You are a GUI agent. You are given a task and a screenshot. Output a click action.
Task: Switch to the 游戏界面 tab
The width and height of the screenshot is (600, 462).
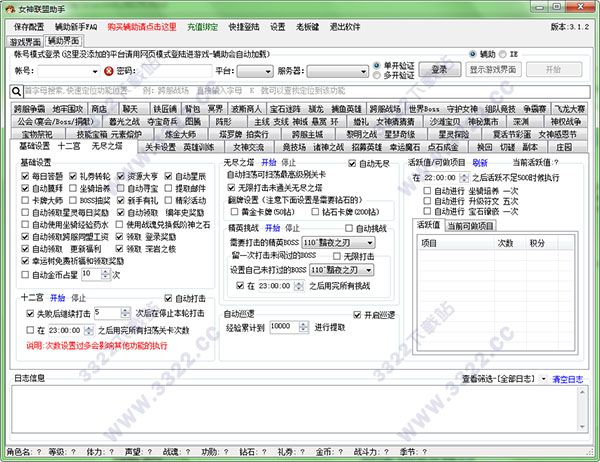(24, 43)
